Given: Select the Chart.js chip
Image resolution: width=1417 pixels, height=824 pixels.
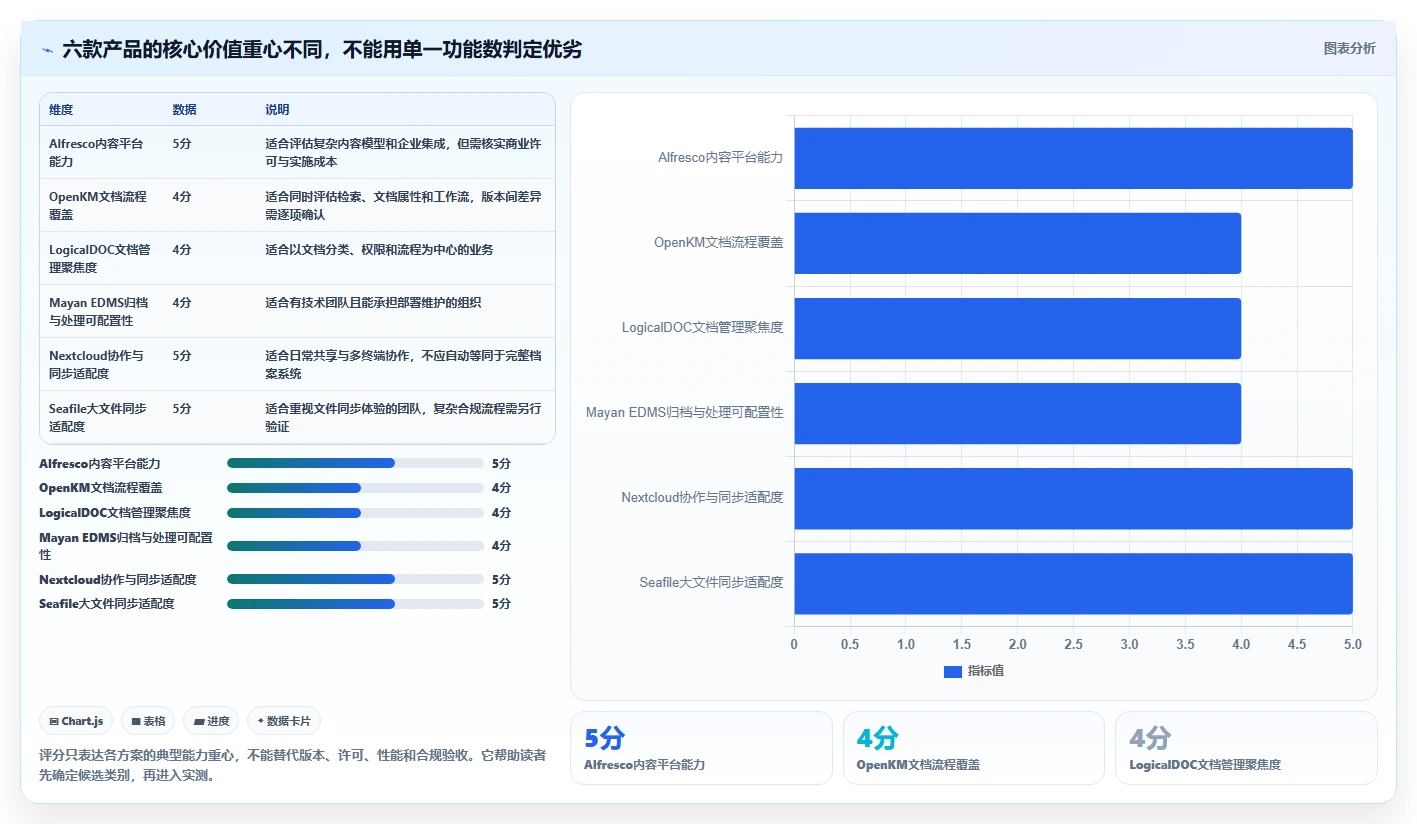Looking at the screenshot, I should [x=76, y=721].
